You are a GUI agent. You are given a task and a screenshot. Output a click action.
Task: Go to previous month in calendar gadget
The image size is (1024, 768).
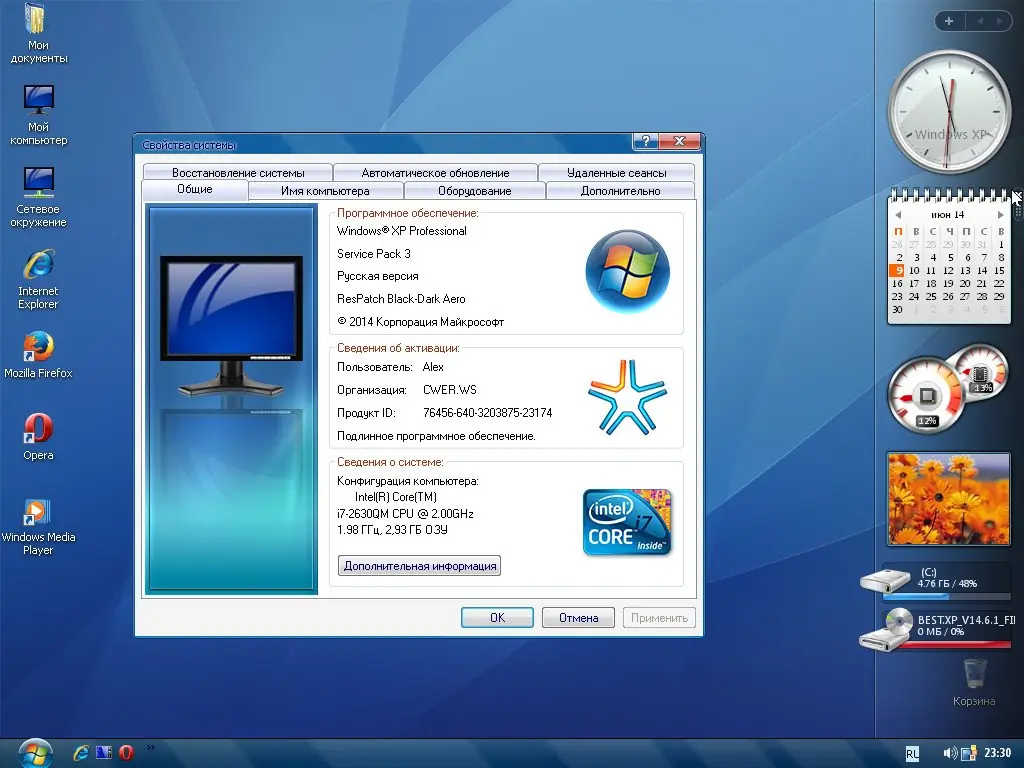coord(898,215)
